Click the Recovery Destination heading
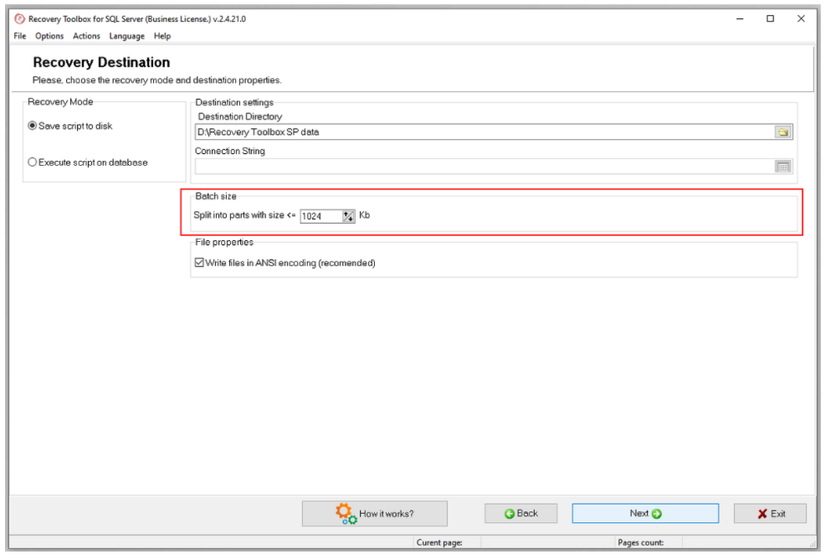Screen dimensions: 825x555 tap(102, 62)
